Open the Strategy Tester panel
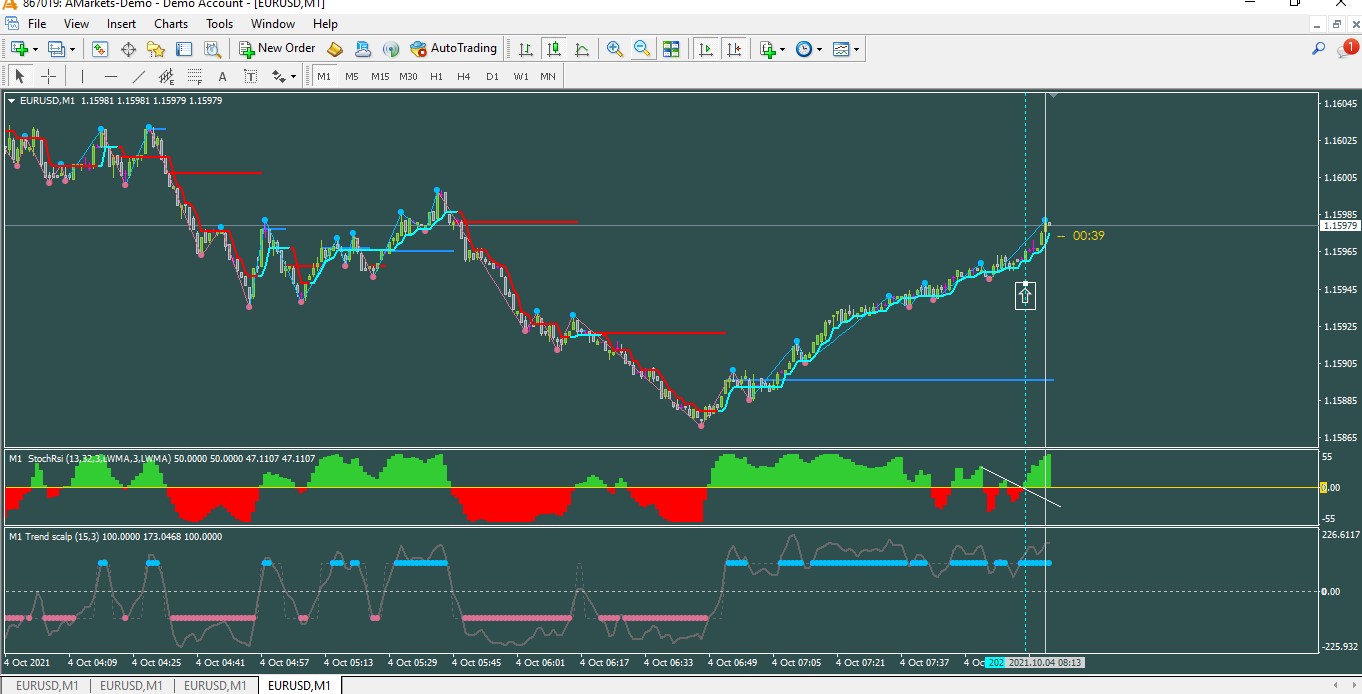This screenshot has width=1362, height=694. coord(212,49)
